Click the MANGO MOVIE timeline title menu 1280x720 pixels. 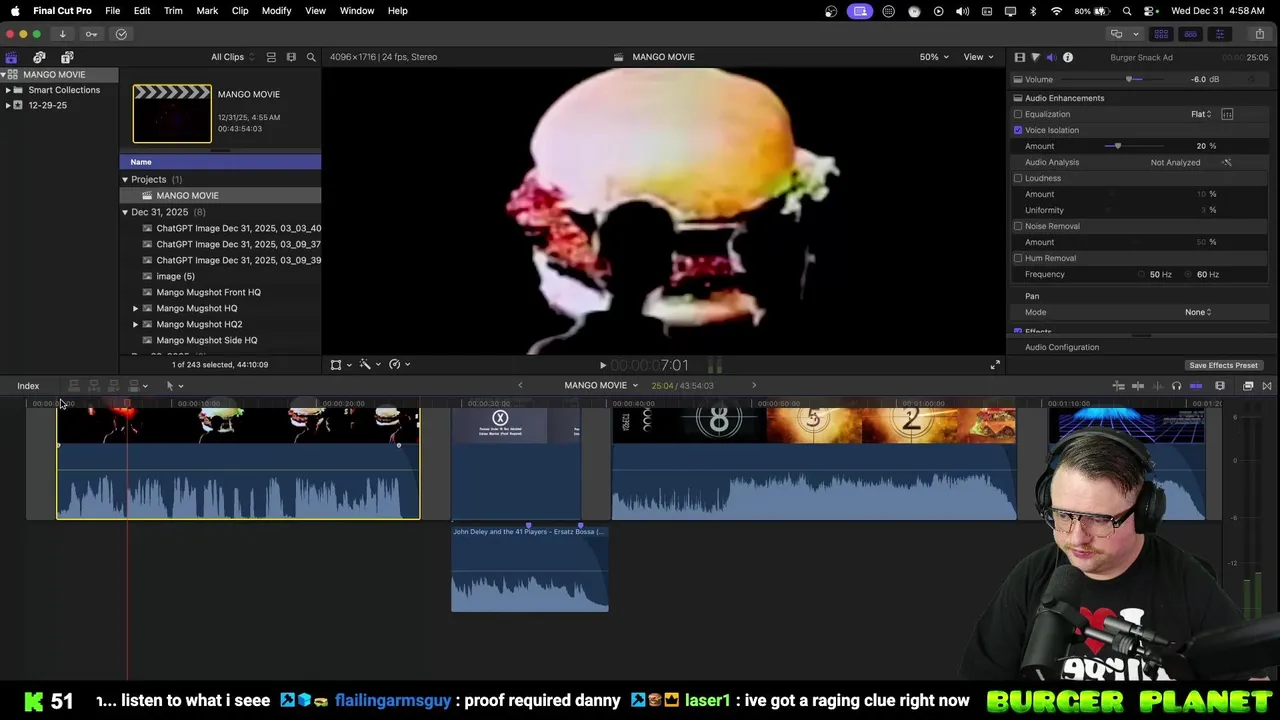coord(601,386)
